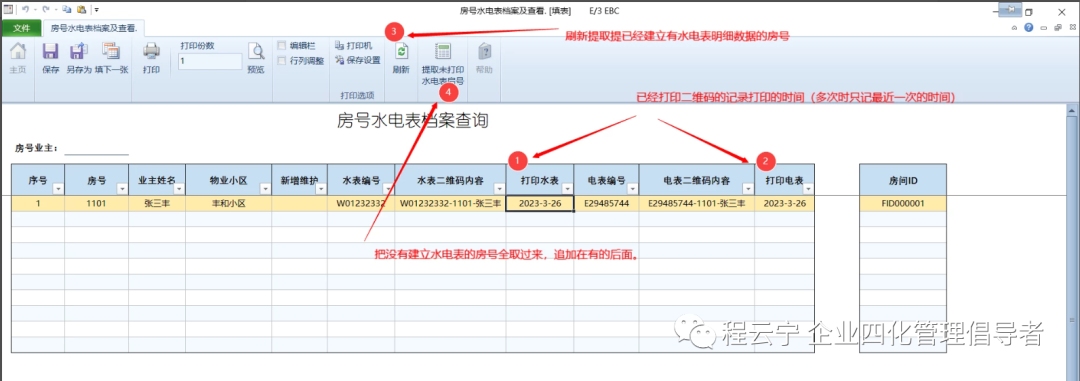Screen dimensions: 1080x381
Task: Click the green 刷新 refresh icon
Action: click(401, 52)
